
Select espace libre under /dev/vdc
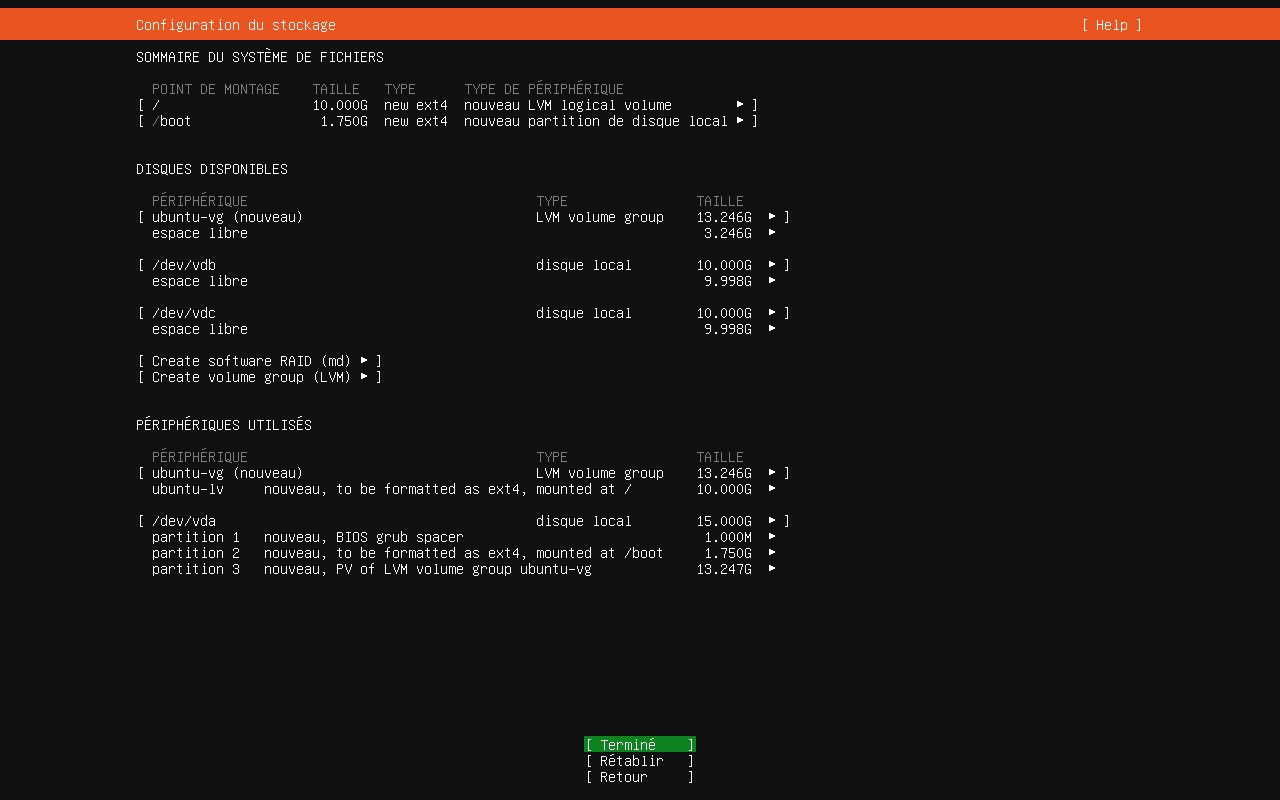point(464,329)
